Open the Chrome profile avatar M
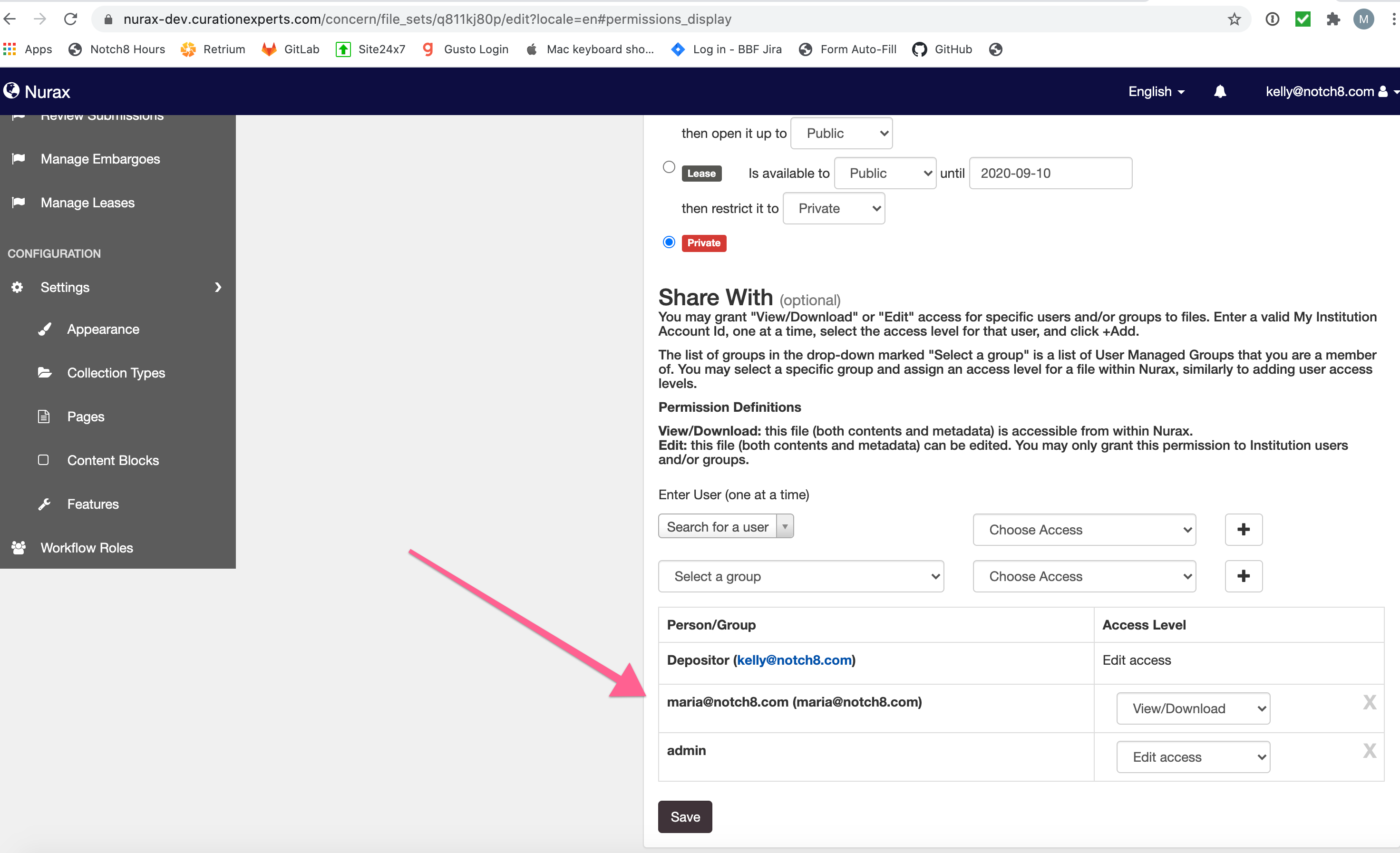The height and width of the screenshot is (853, 1400). pos(1364,19)
